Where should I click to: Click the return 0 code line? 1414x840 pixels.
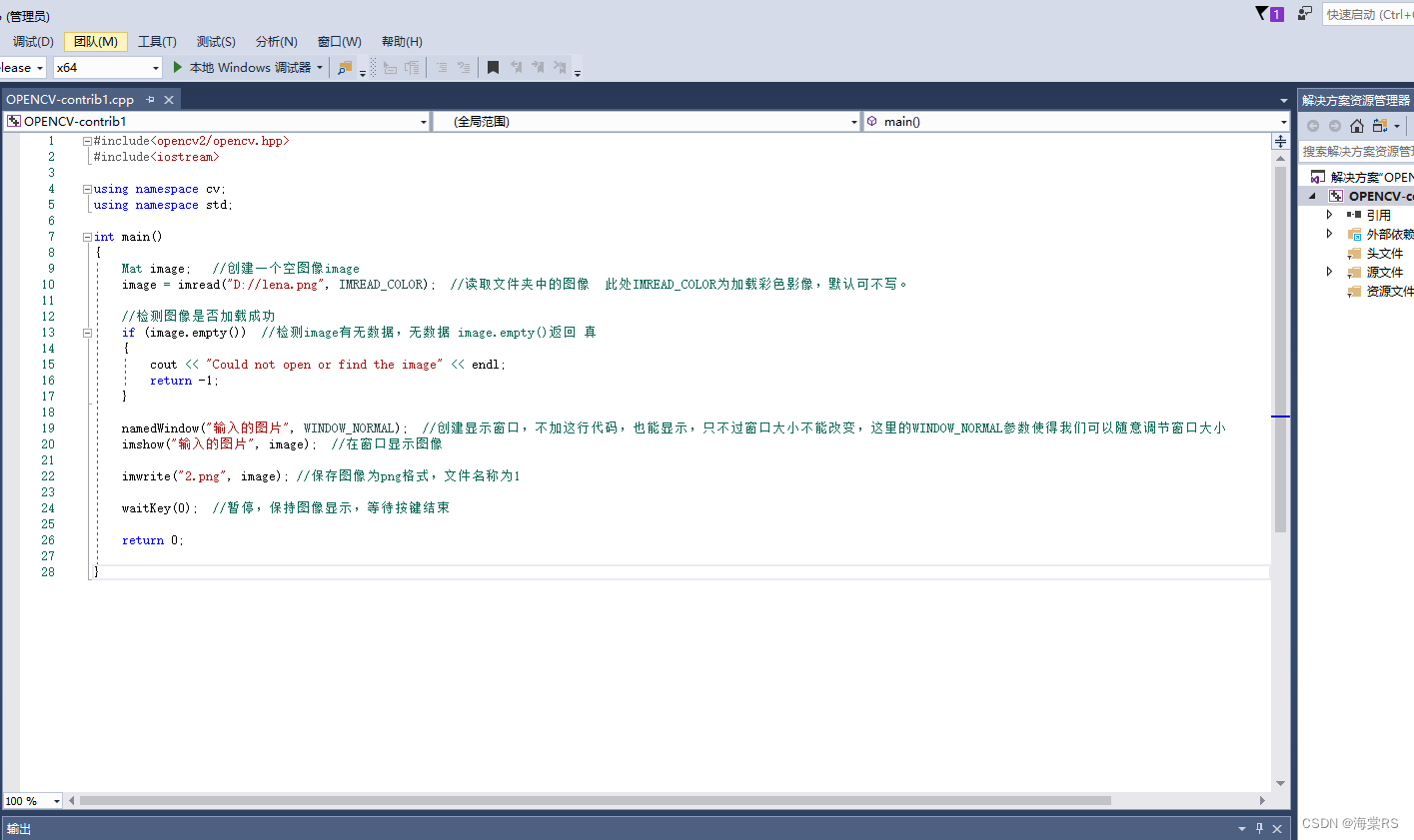point(153,540)
